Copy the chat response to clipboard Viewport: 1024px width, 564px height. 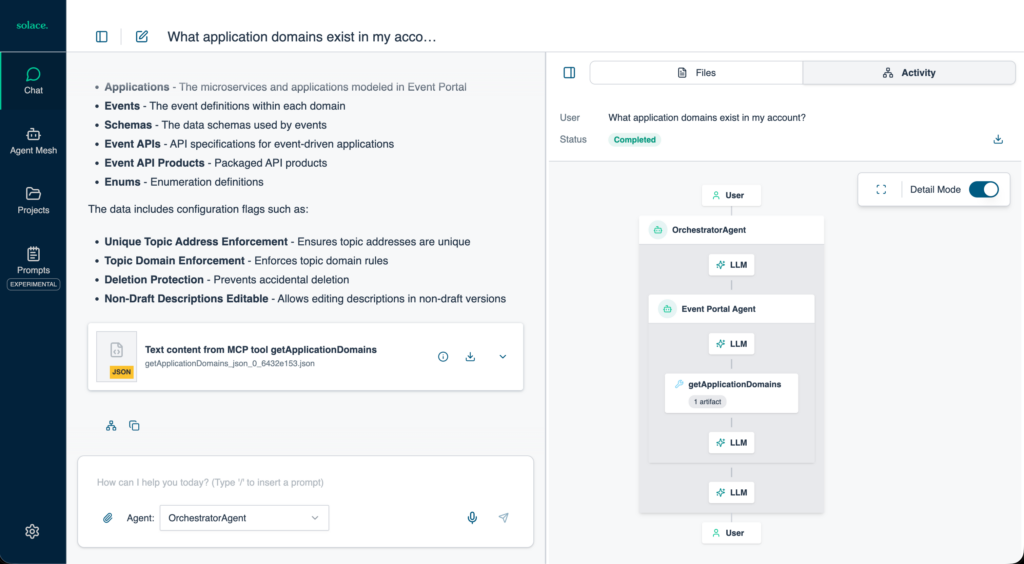134,426
